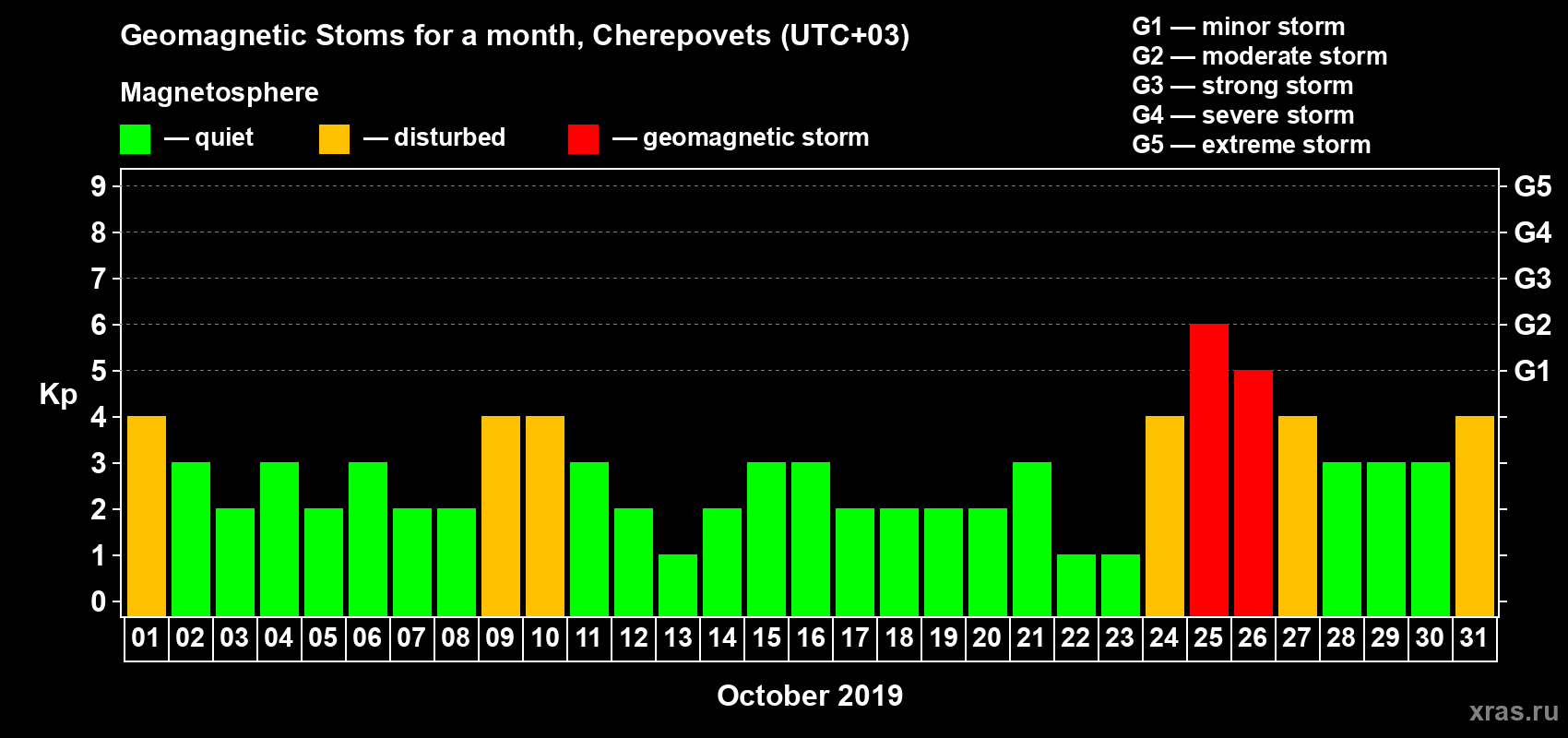1568x738 pixels.
Task: Click the 'G3 — strong storm' legend line
Action: pos(1242,86)
